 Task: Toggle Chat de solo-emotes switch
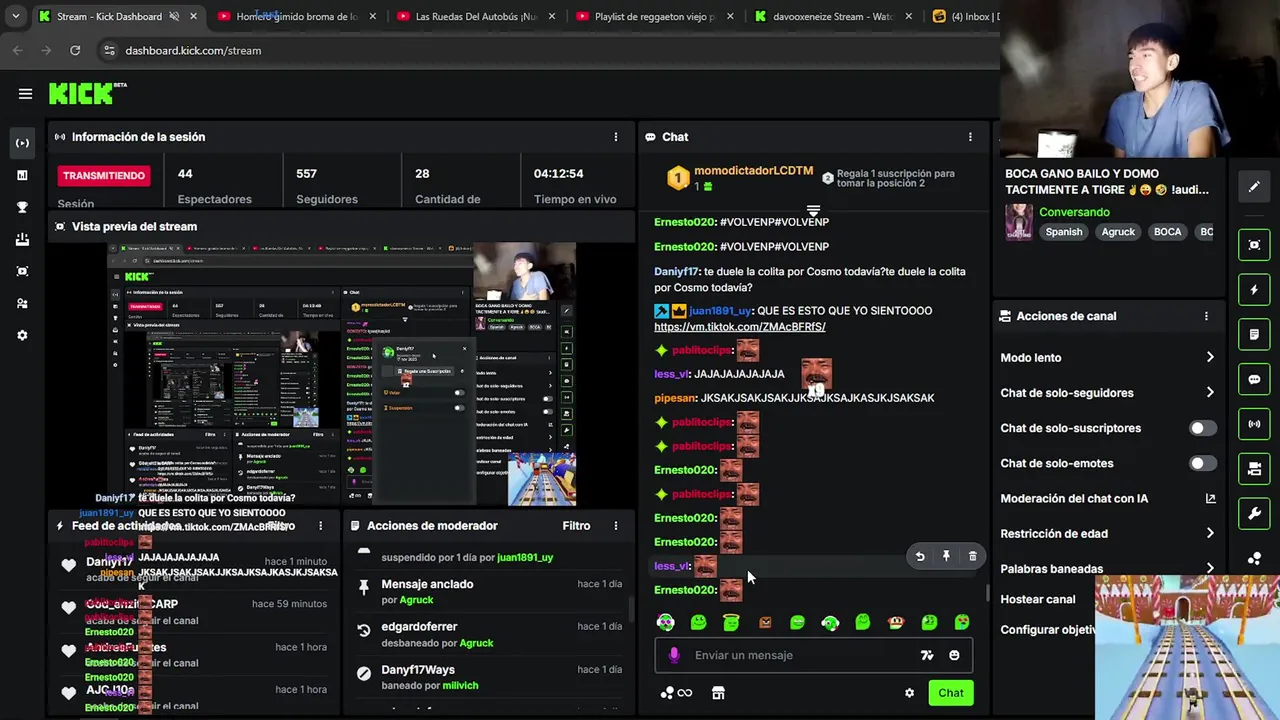coord(1202,463)
